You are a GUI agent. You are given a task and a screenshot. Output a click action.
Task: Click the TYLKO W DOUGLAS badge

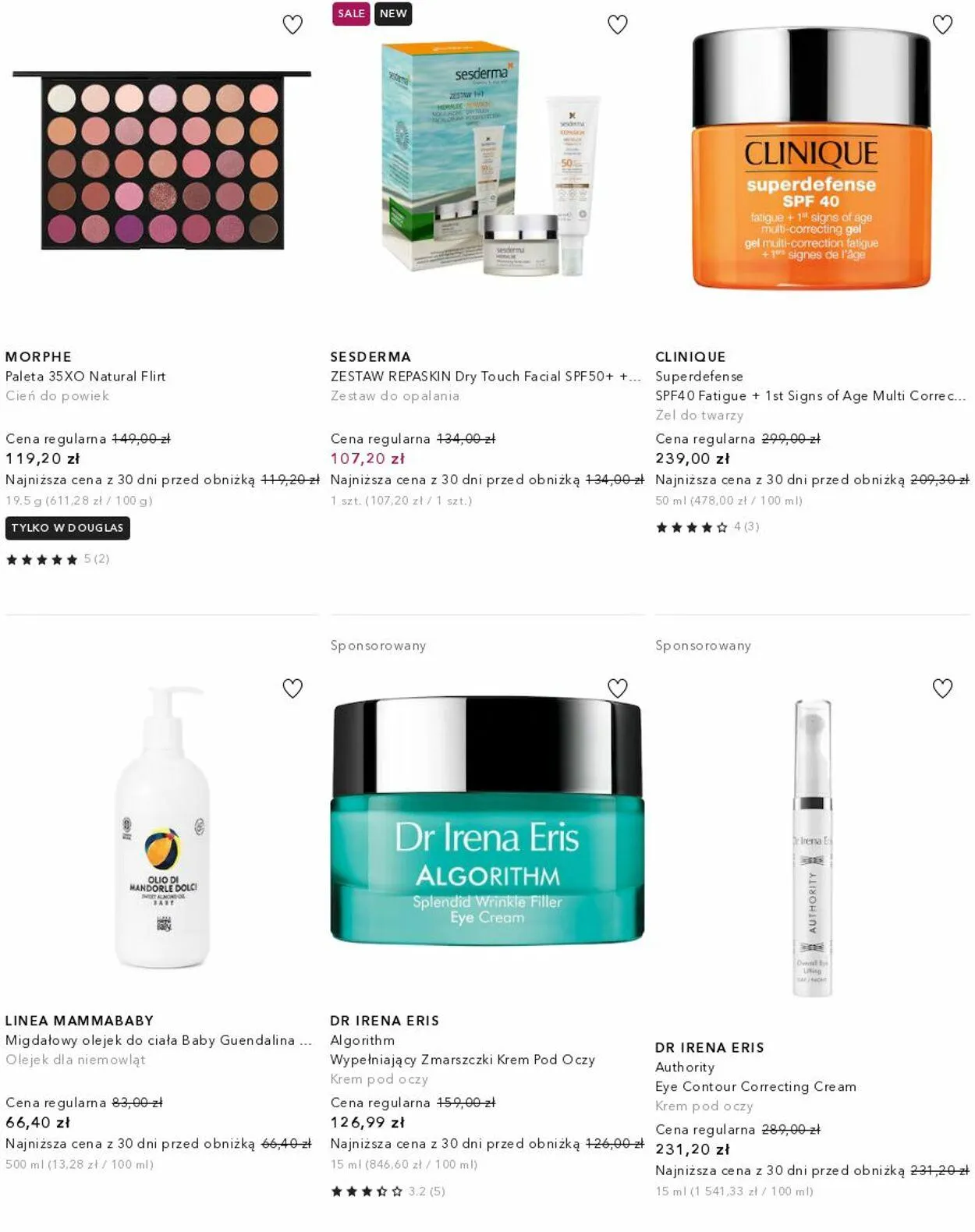coord(68,528)
